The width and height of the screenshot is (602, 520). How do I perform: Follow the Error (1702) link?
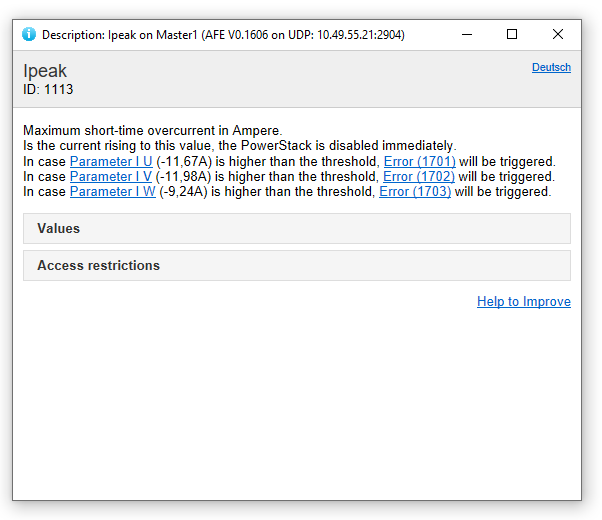419,177
